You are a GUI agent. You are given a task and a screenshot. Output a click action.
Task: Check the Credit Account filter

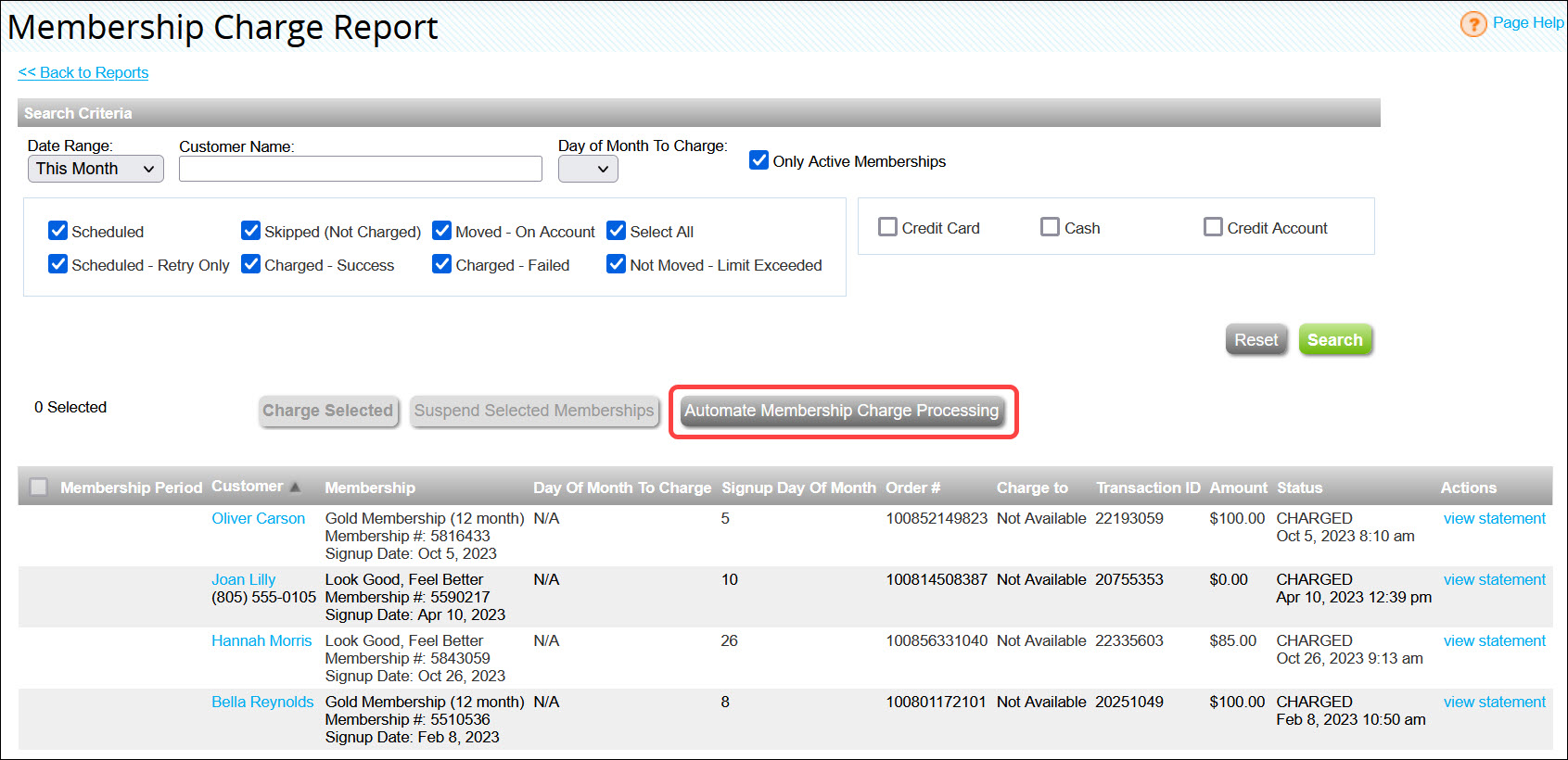[x=1213, y=227]
